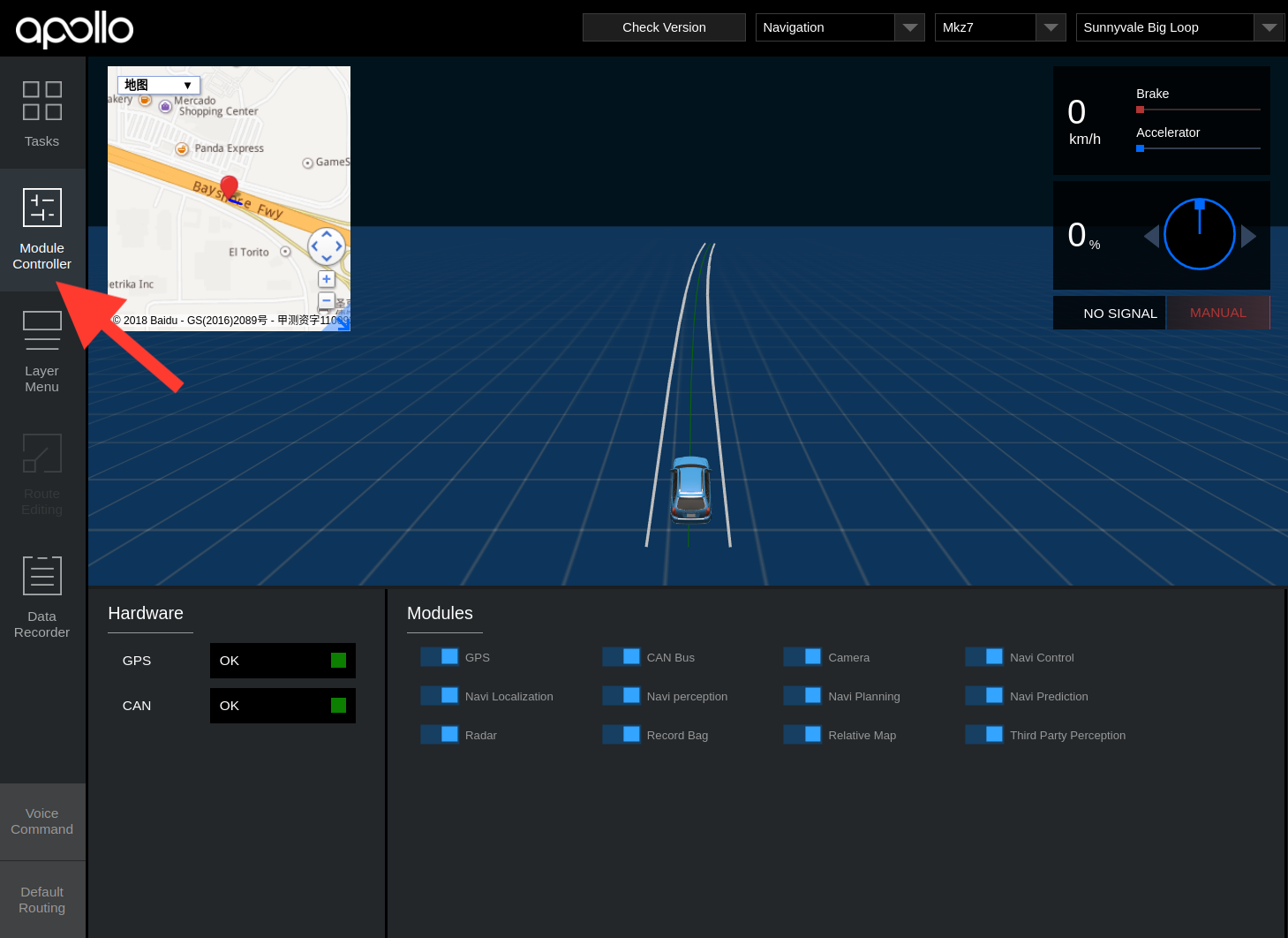Click the red location pin on map
This screenshot has width=1288, height=938.
[x=229, y=187]
